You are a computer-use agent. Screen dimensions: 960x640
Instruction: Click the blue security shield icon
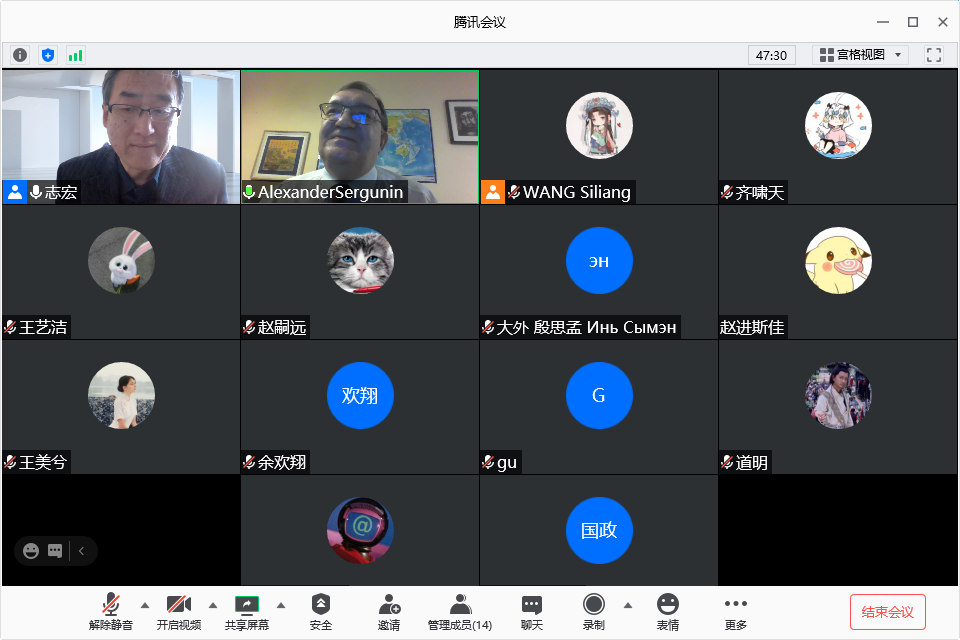pyautogui.click(x=48, y=55)
